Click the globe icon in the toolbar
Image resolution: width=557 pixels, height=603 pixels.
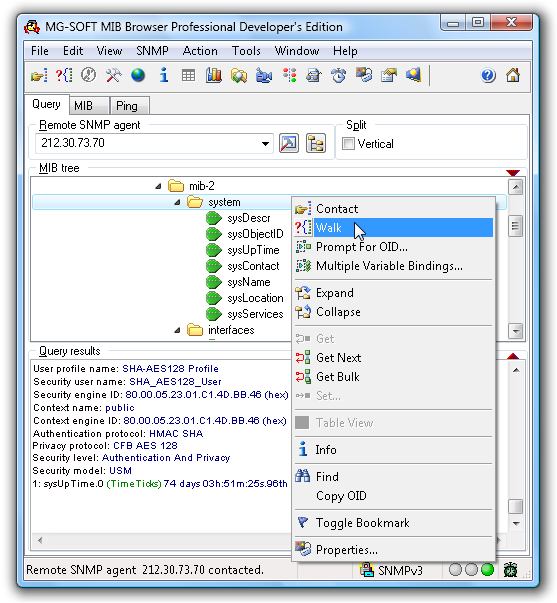138,75
